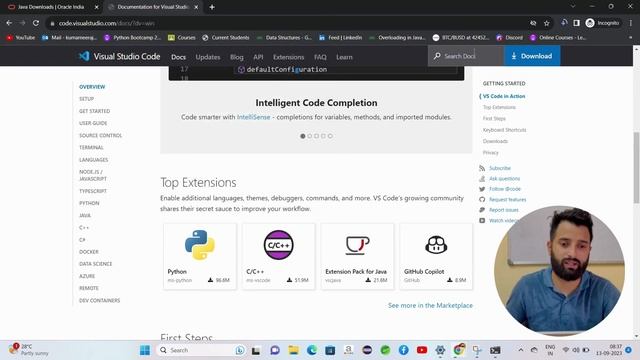
Task: Open the PYTHON docs section
Action: (89, 203)
